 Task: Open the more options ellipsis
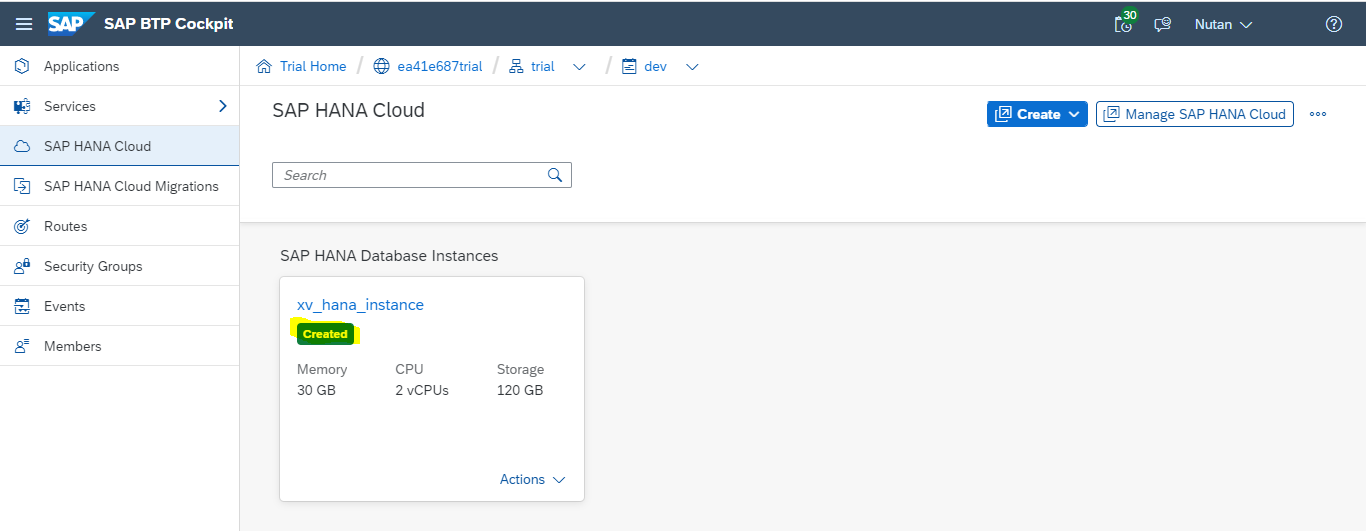[x=1318, y=114]
